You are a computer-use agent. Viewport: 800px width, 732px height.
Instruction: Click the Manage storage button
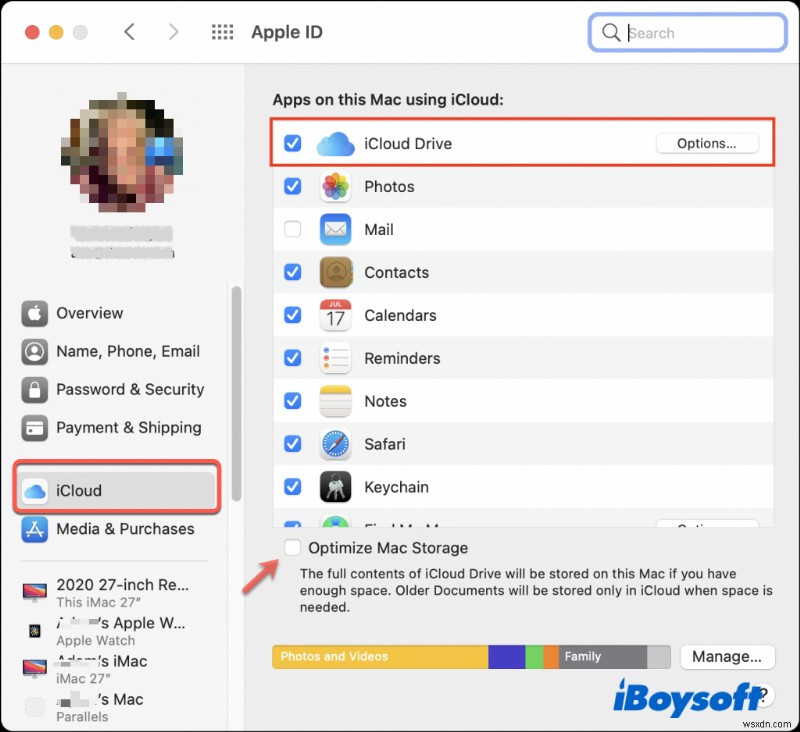727,657
